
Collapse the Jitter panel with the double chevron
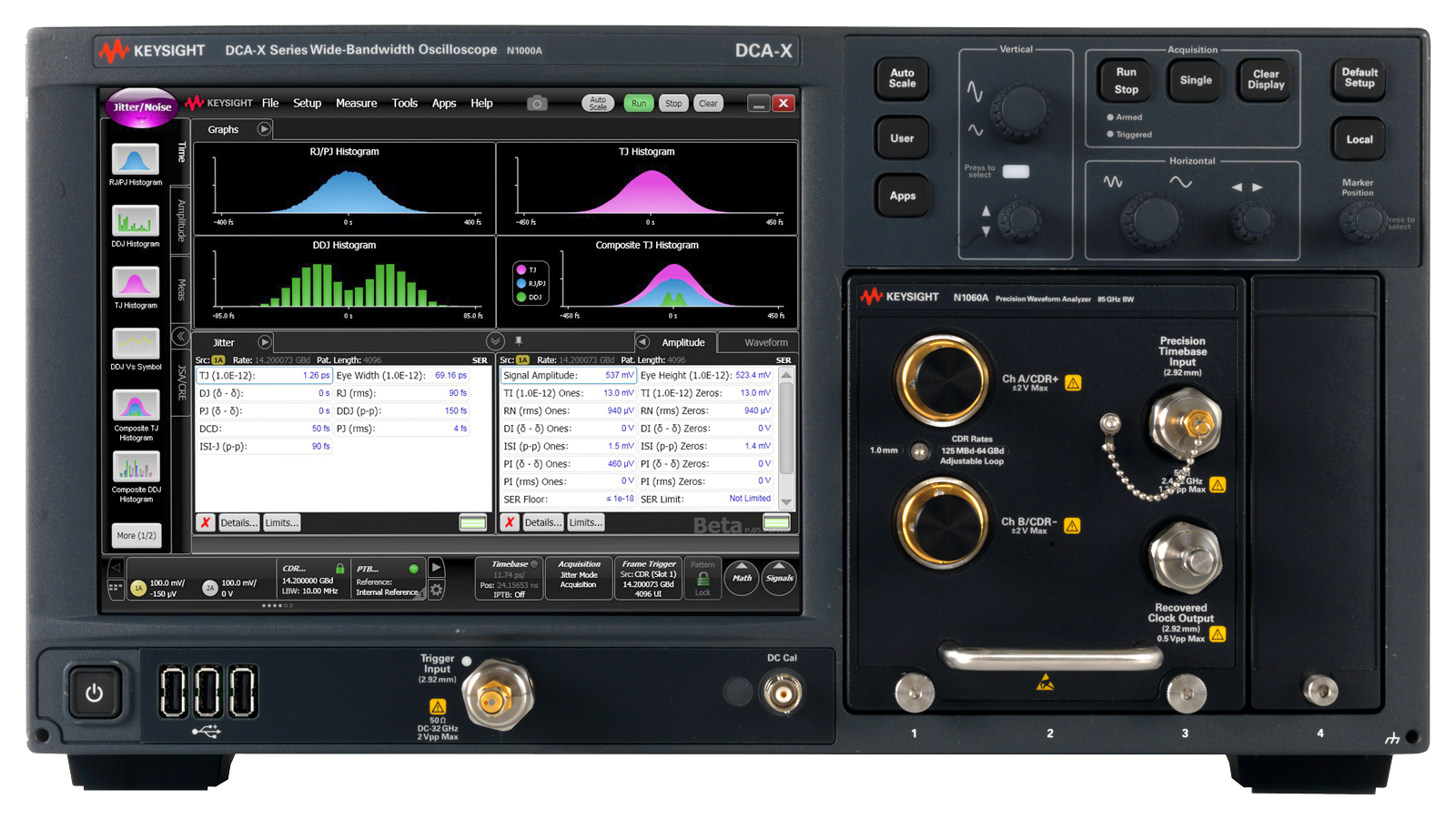495,340
